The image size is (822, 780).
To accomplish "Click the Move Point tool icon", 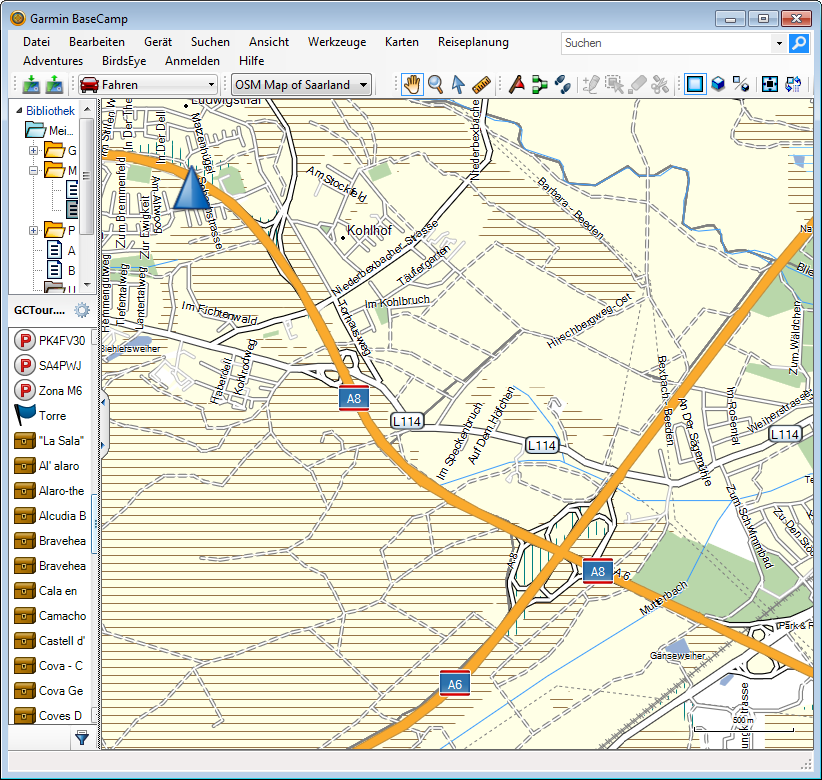I will point(614,84).
